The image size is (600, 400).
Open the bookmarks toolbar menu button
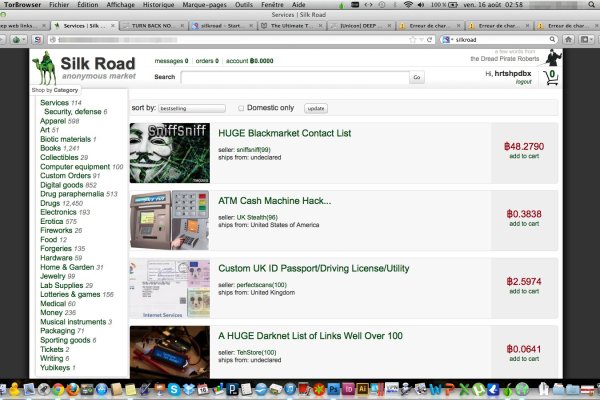[x=585, y=39]
